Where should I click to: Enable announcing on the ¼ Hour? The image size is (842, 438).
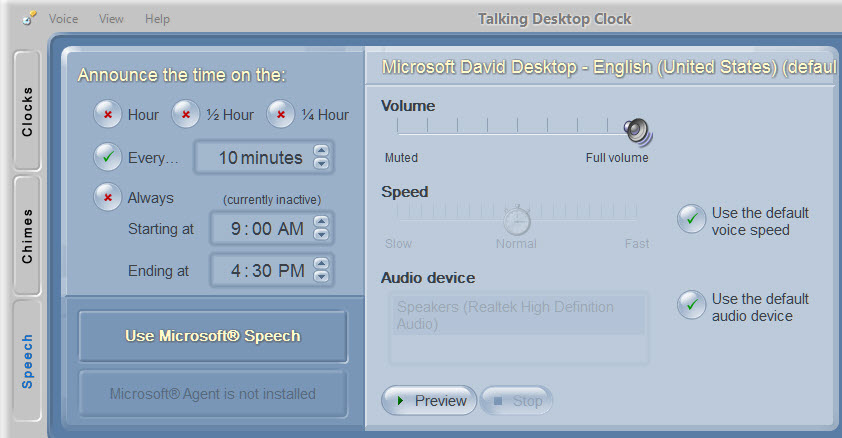tap(280, 114)
